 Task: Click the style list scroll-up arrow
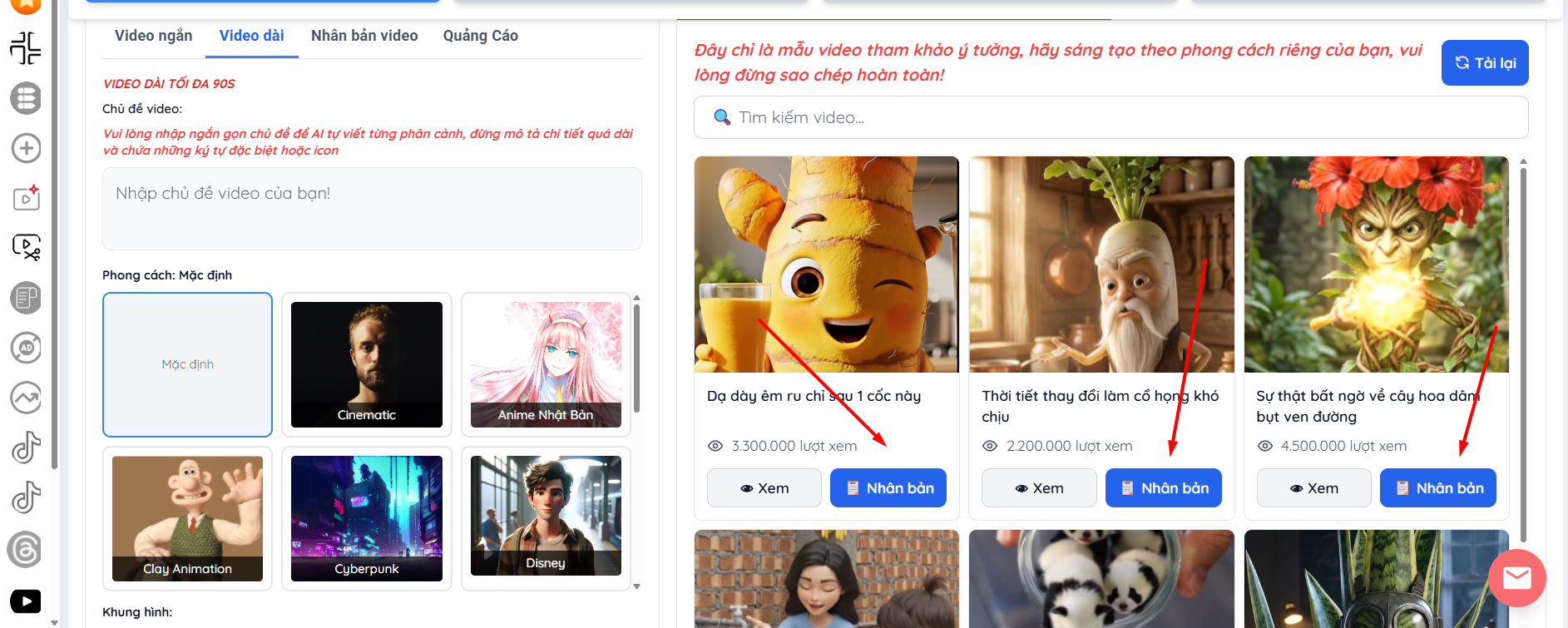pos(637,298)
